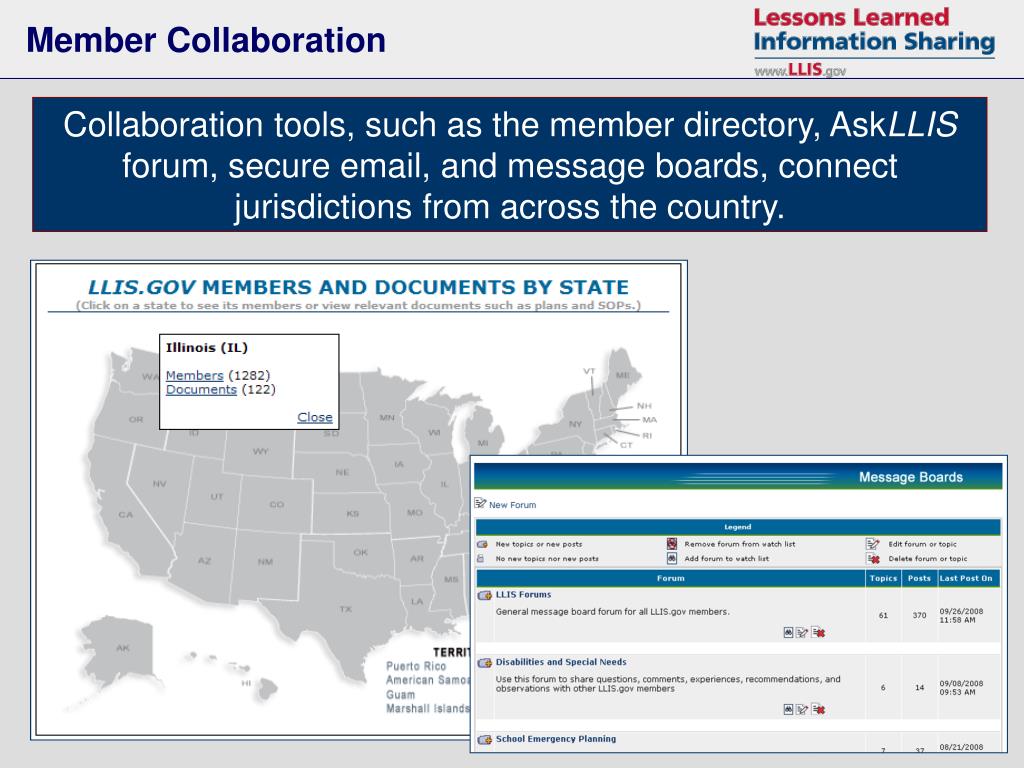Edit the LLIS Forums forum
Screen dimensions: 1024x768
coord(802,632)
